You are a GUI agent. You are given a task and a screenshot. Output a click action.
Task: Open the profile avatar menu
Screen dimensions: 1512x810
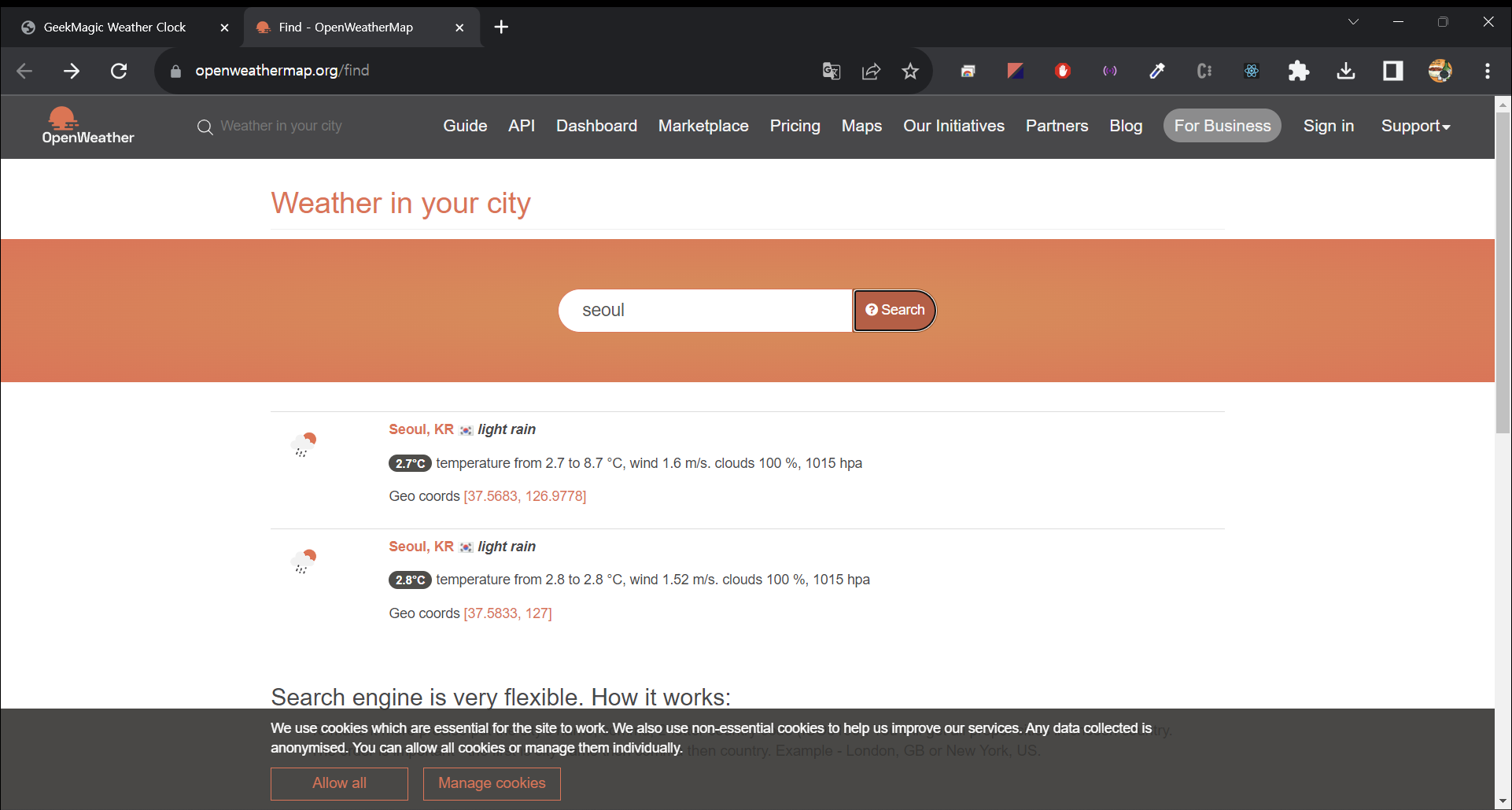[x=1440, y=71]
